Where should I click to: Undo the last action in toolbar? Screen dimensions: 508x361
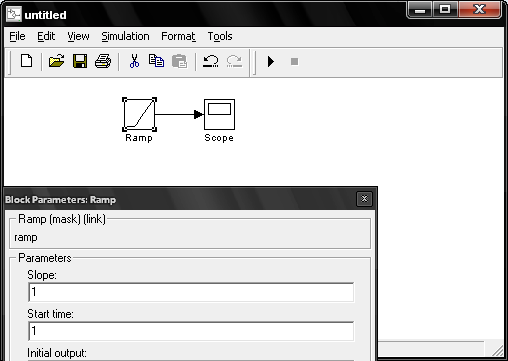pos(211,61)
